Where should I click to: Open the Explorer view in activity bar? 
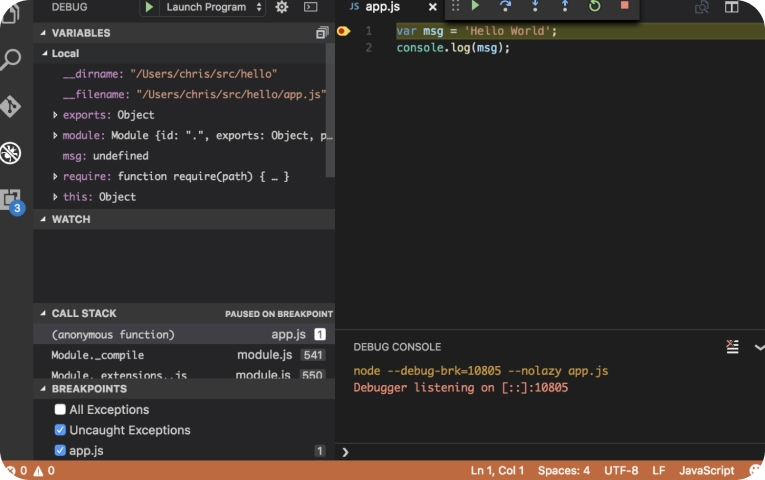pyautogui.click(x=11, y=13)
